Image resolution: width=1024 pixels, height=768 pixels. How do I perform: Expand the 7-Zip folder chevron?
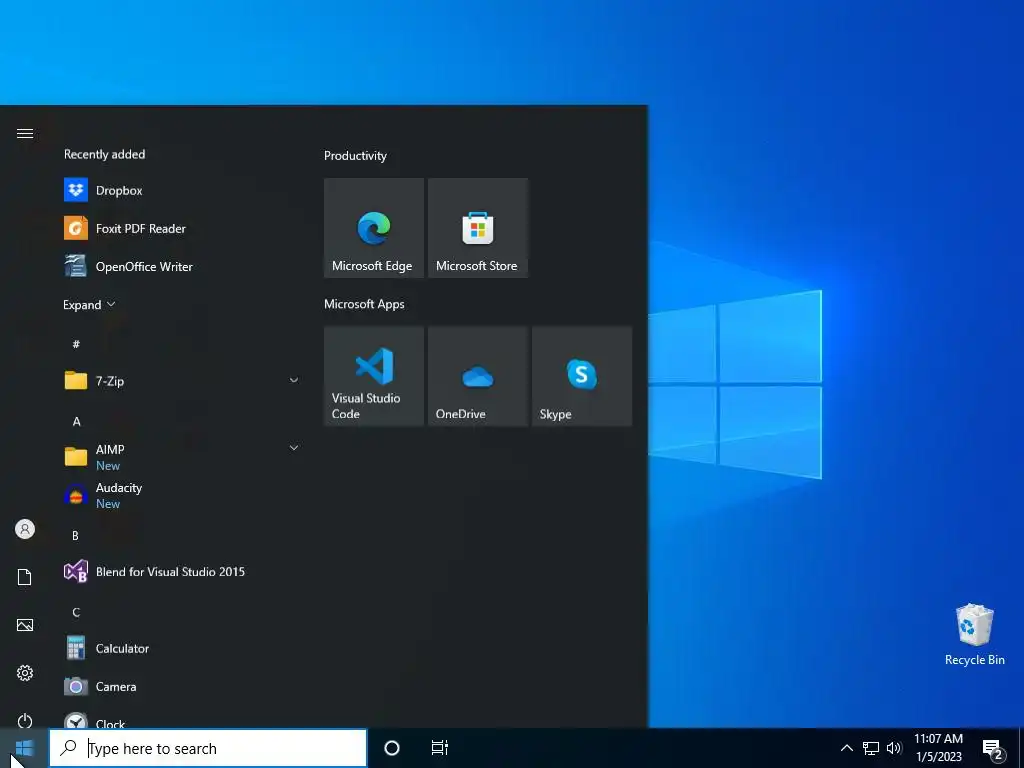tap(294, 380)
